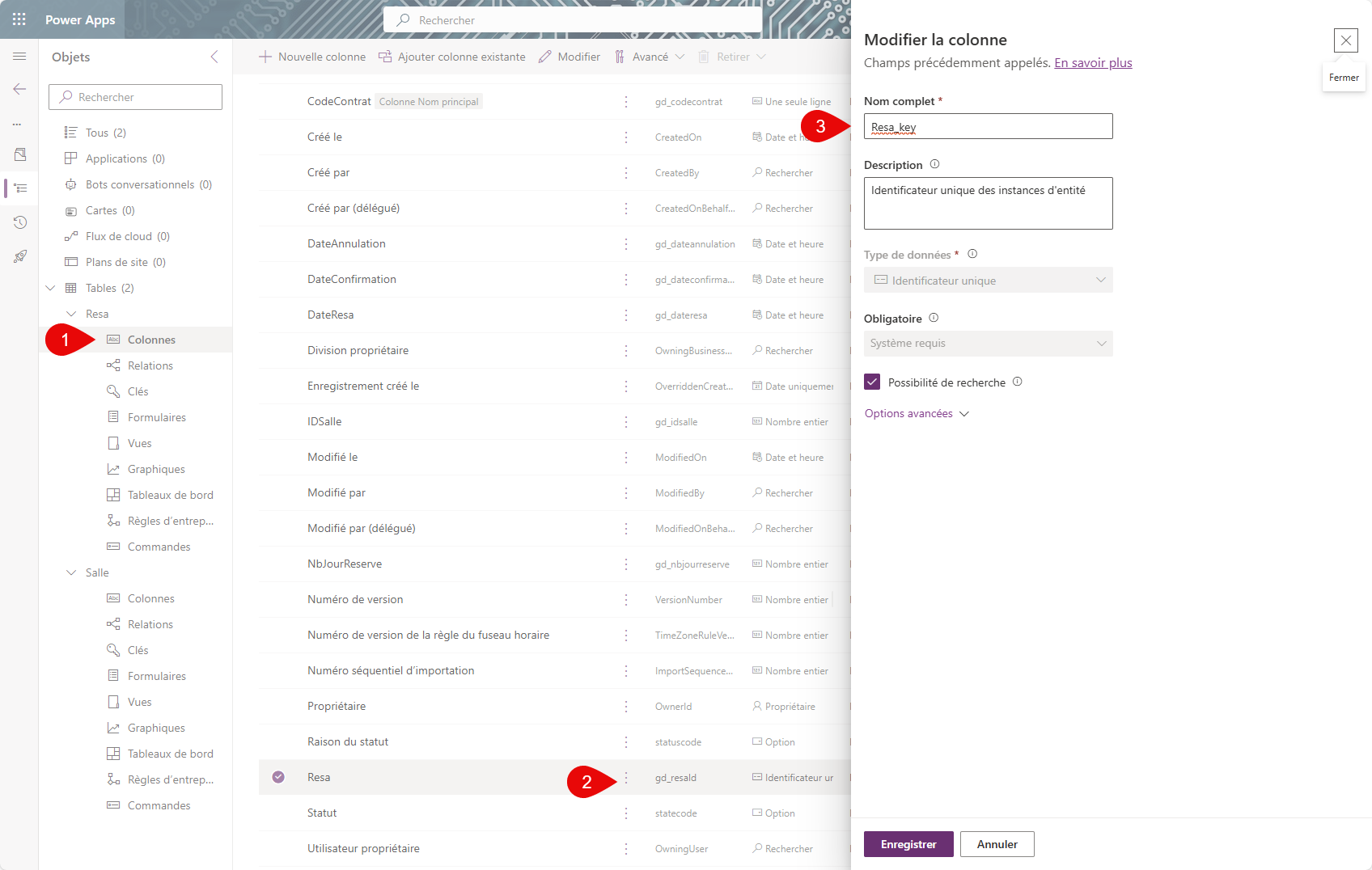Click the info icon beside Obligatoire
This screenshot has height=870, width=1372.
934,318
